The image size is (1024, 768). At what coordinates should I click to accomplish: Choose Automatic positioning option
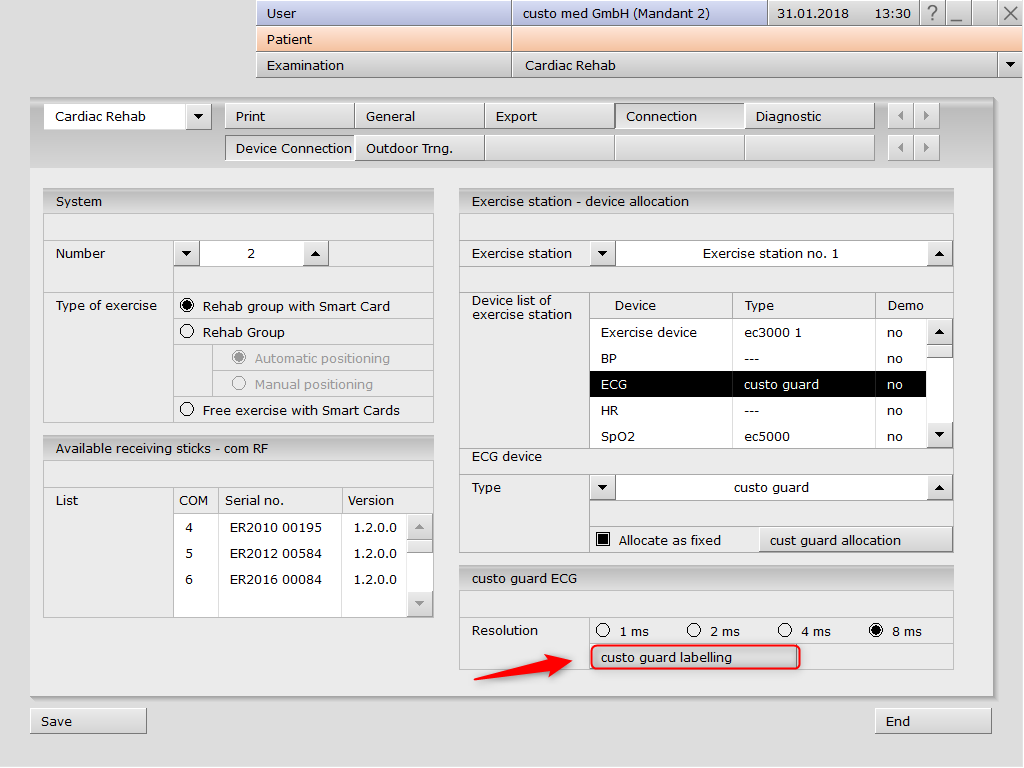tap(239, 358)
